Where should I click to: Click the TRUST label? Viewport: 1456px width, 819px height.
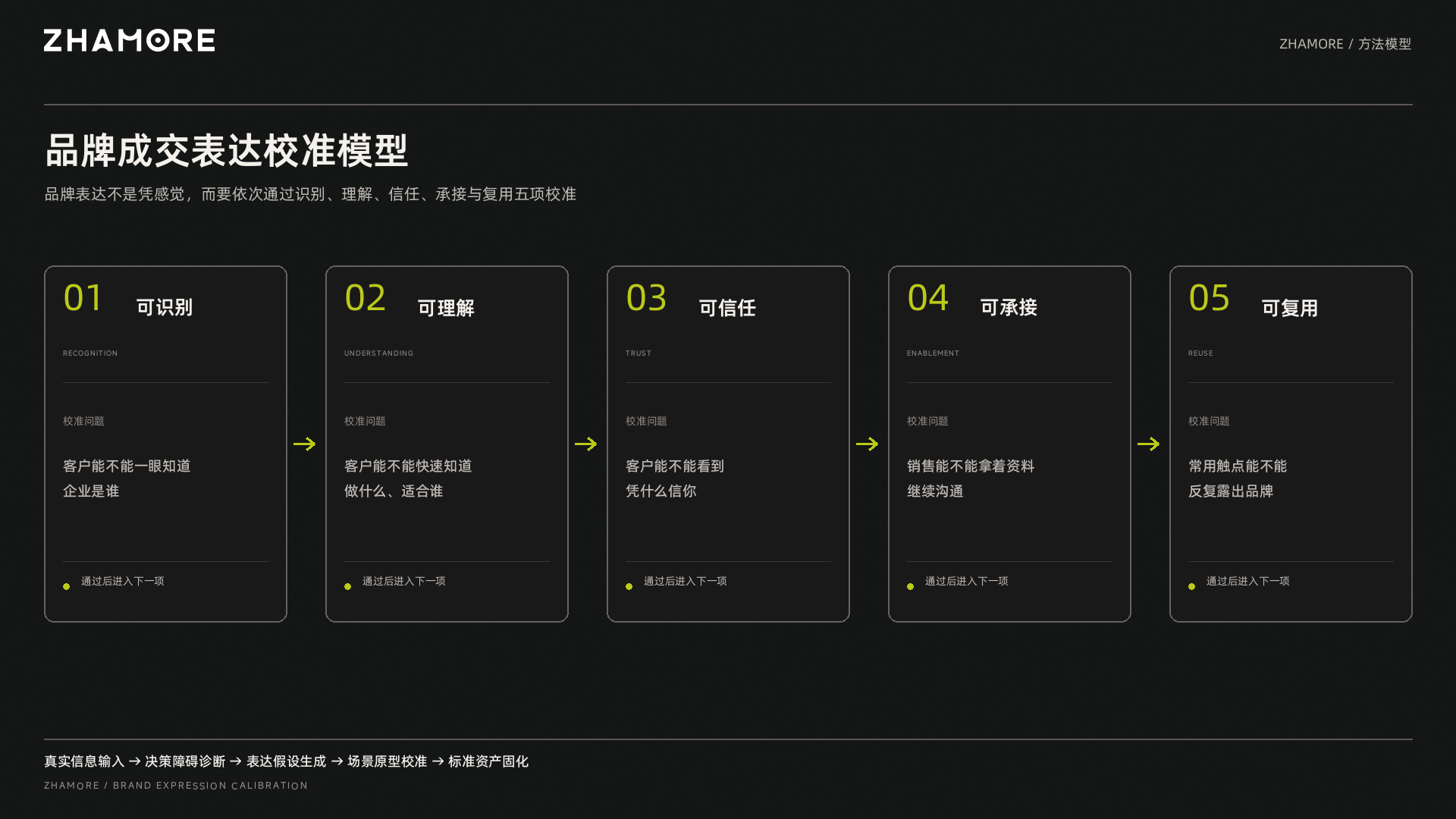tap(639, 353)
